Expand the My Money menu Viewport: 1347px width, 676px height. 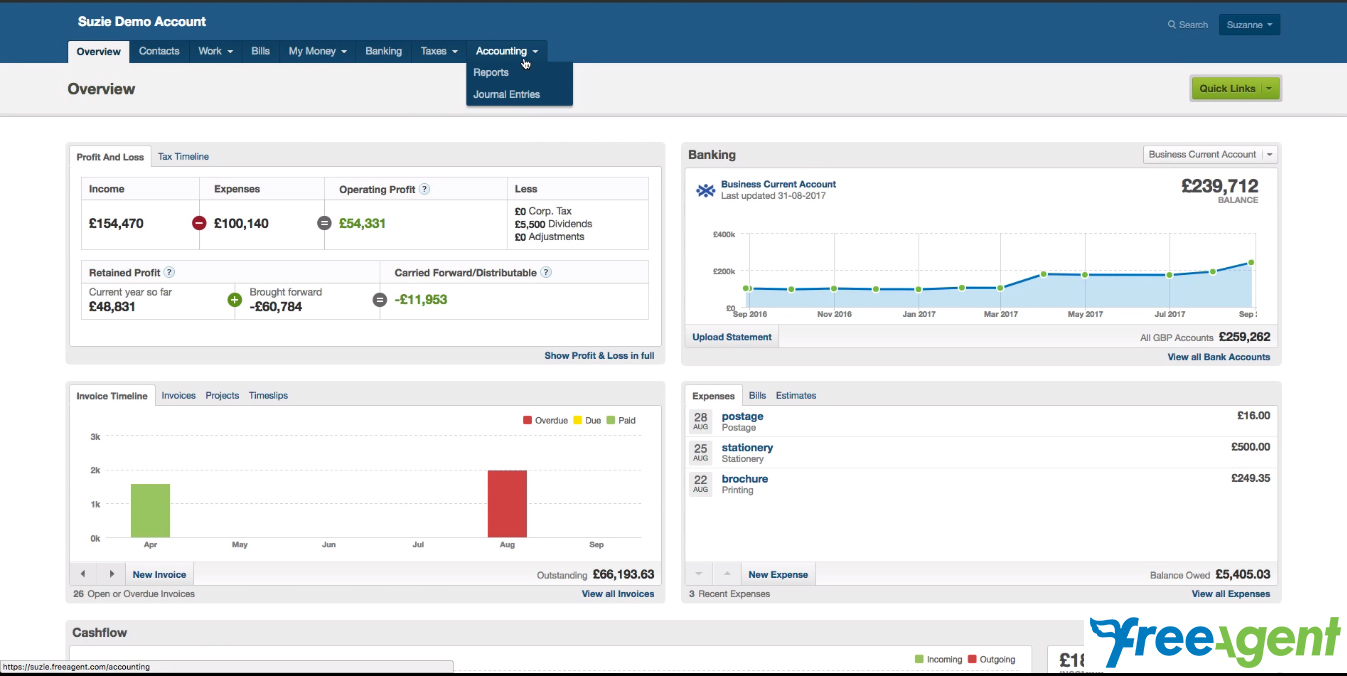click(x=318, y=51)
